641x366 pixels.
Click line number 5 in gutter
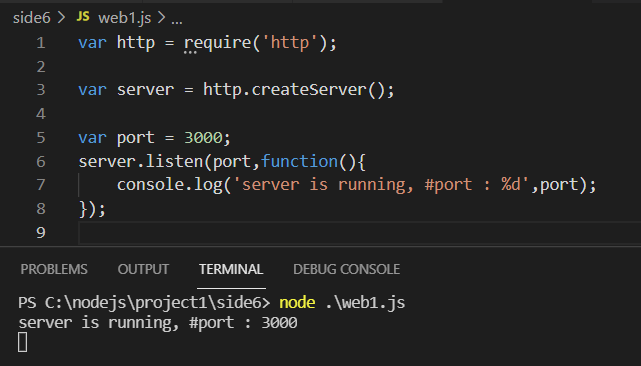click(40, 137)
